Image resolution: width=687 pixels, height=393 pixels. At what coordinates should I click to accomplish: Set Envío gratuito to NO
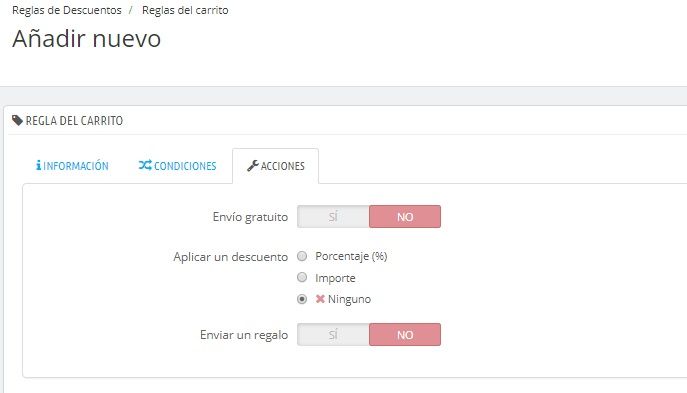point(405,216)
